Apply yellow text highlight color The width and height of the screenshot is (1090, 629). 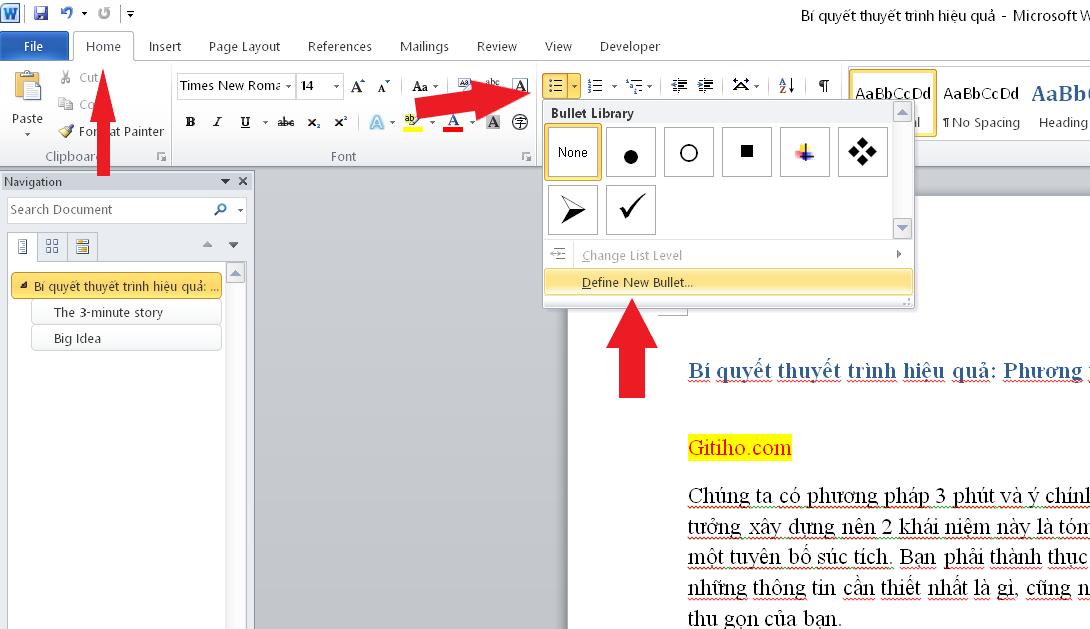[411, 122]
